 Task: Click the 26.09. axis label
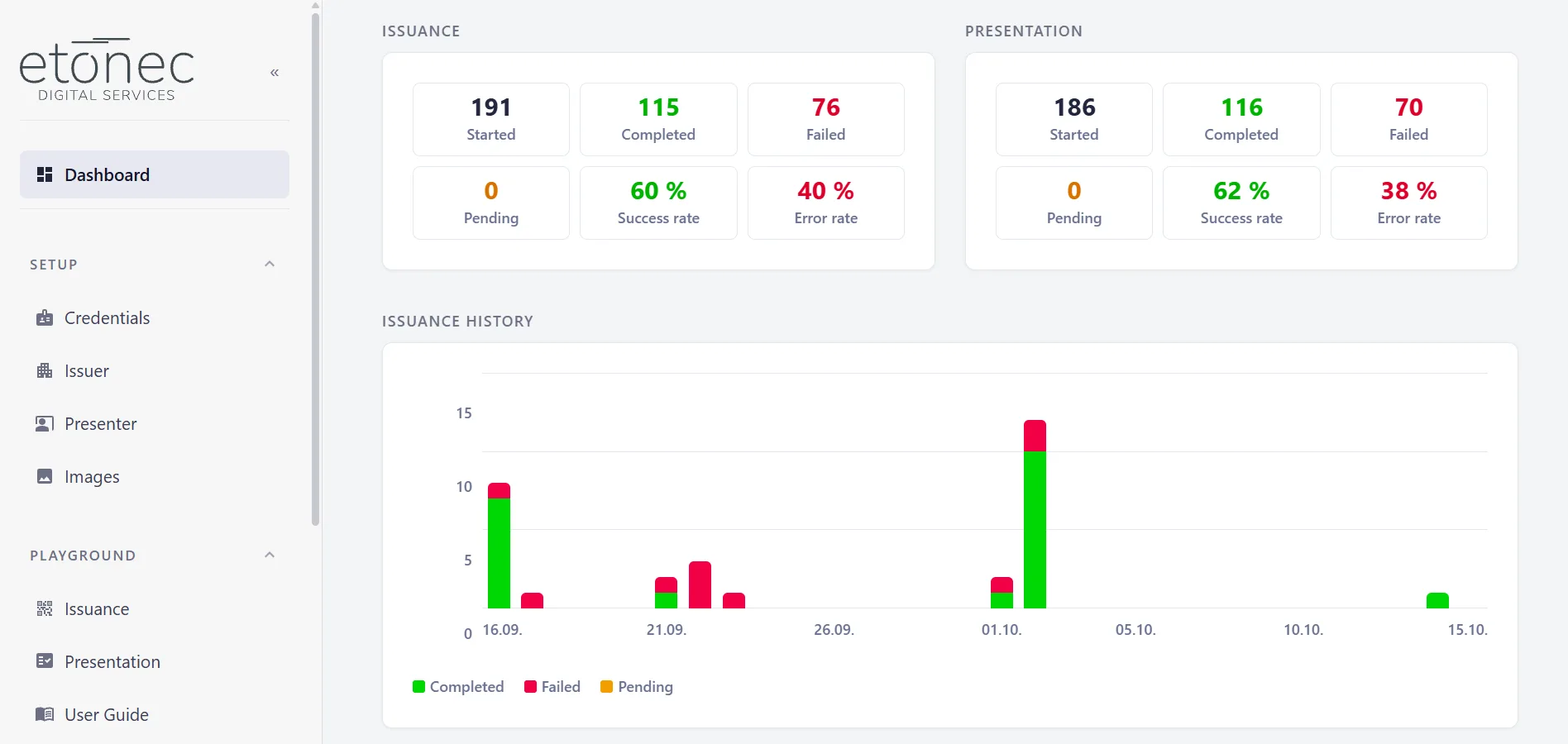[834, 630]
